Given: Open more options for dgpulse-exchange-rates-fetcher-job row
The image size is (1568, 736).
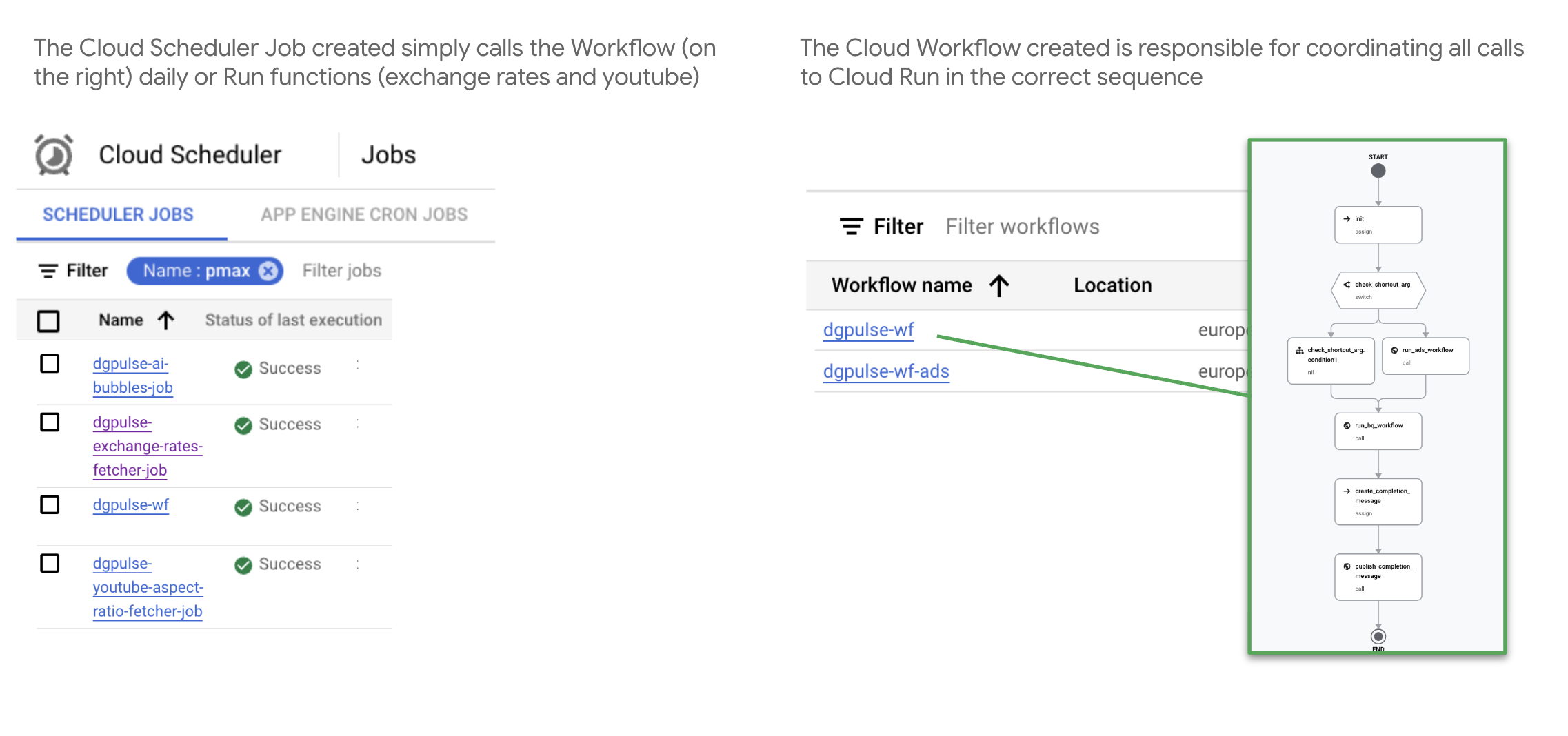Looking at the screenshot, I should tap(358, 424).
